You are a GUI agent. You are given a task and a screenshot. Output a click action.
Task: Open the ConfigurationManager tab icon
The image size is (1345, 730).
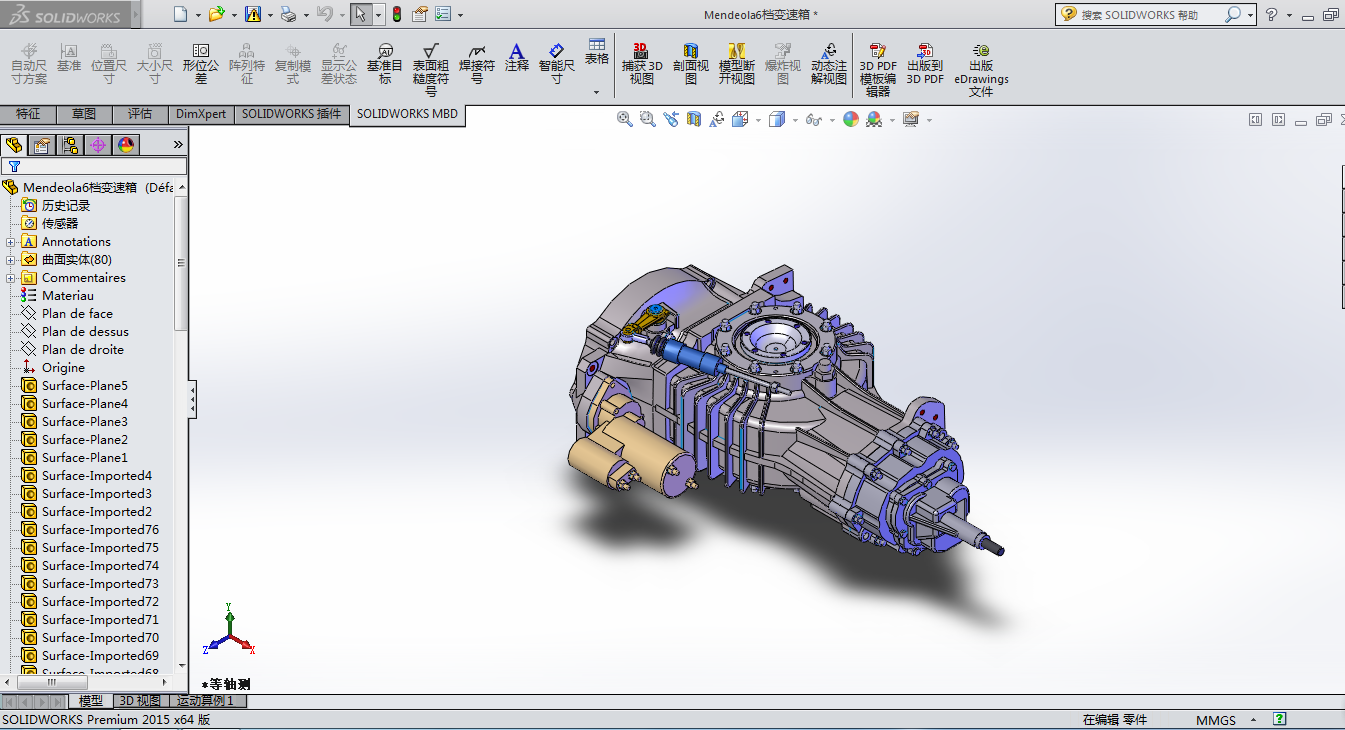(70, 145)
